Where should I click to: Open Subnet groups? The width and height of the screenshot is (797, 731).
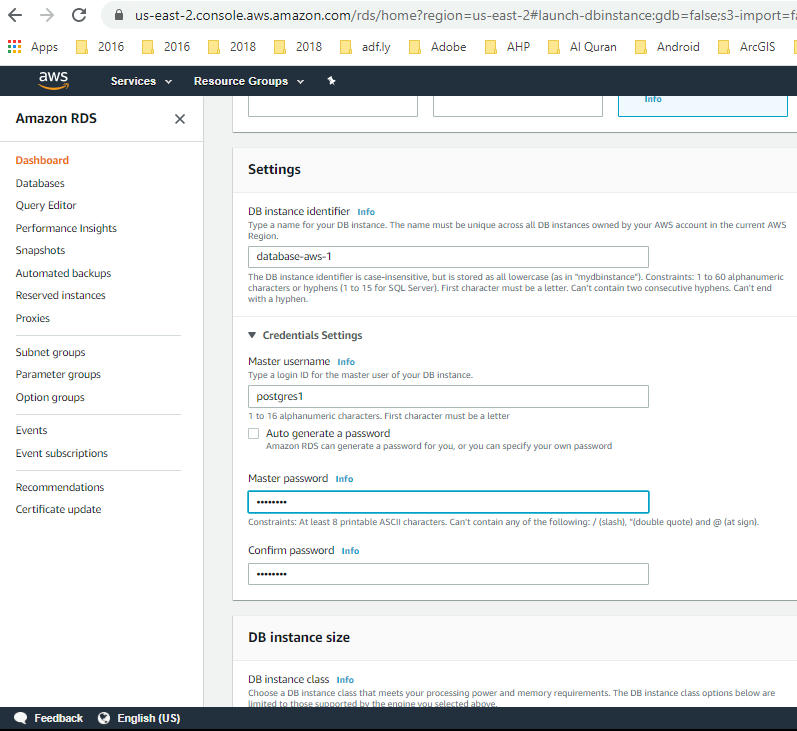point(50,352)
